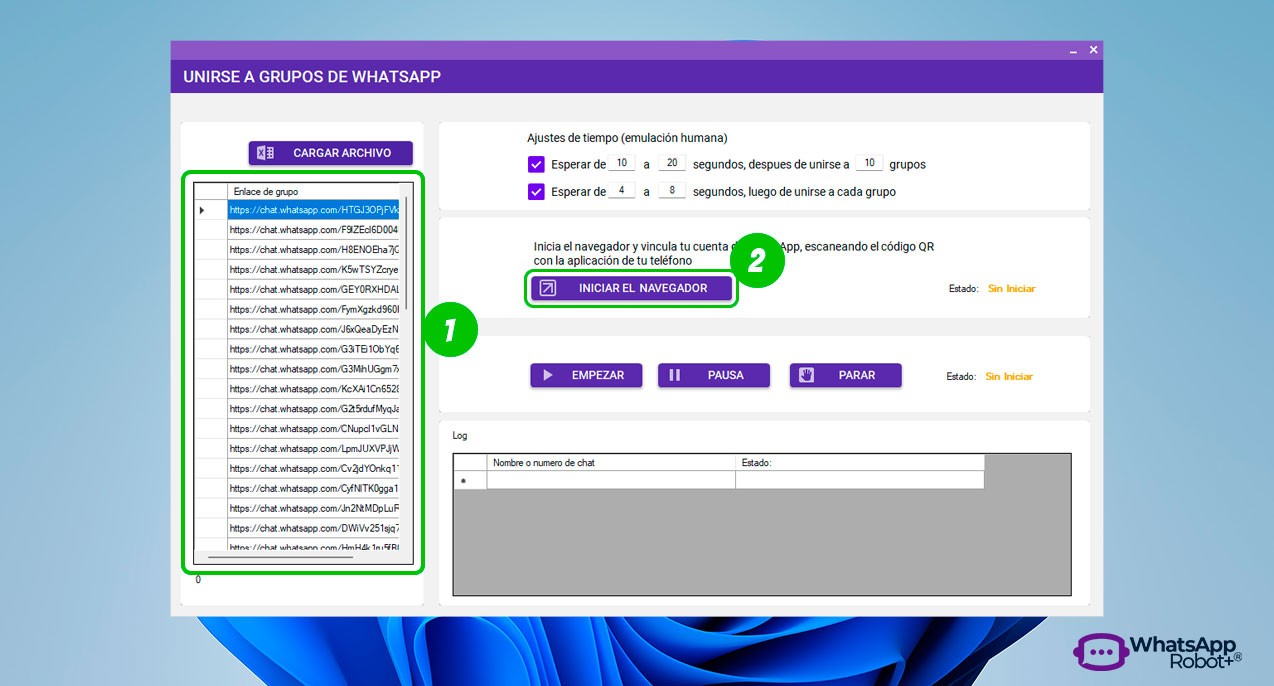Image resolution: width=1274 pixels, height=686 pixels.
Task: Edit the maximum seconds field showing 8
Action: (x=672, y=190)
